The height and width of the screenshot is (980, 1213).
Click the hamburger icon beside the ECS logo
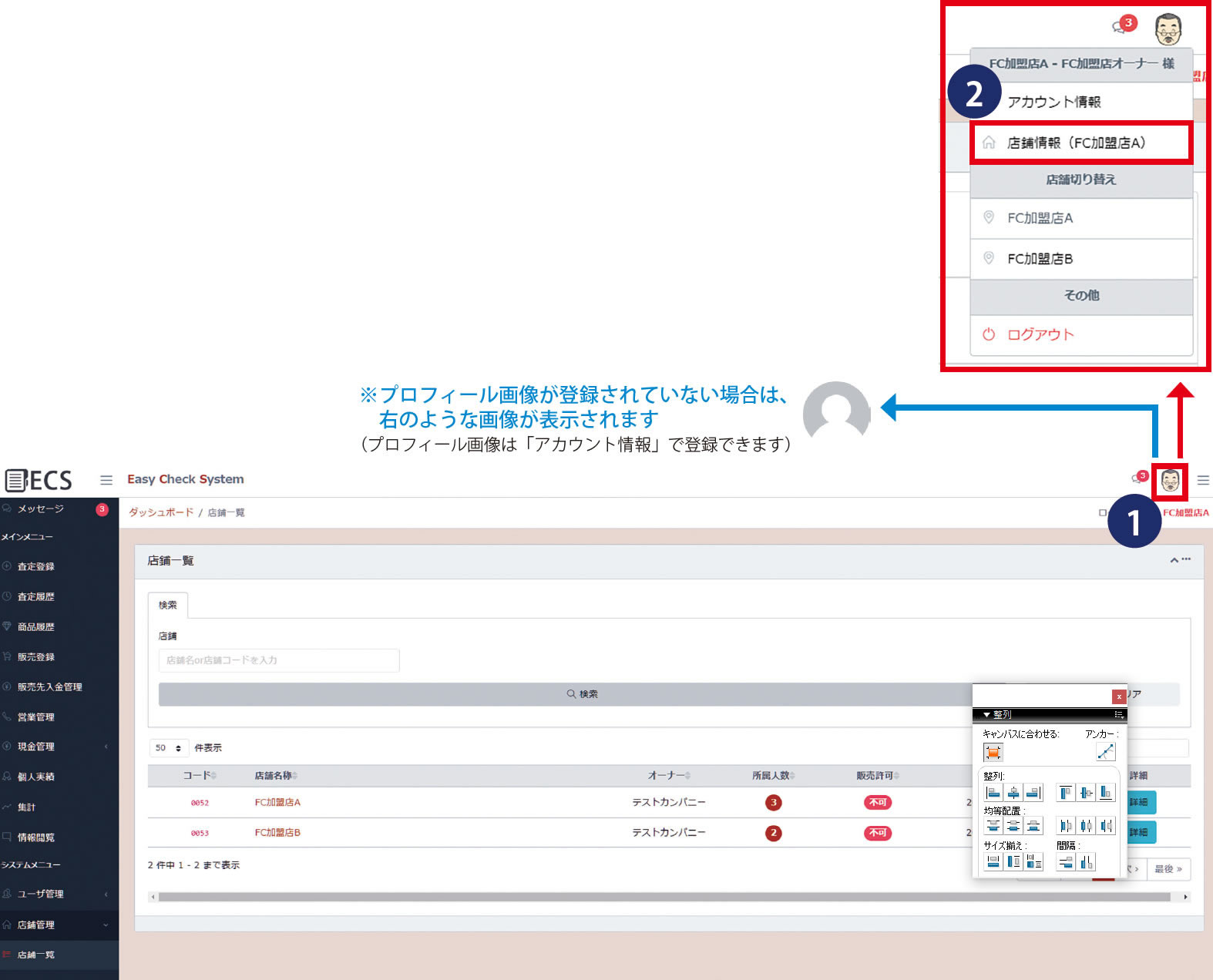click(x=106, y=480)
